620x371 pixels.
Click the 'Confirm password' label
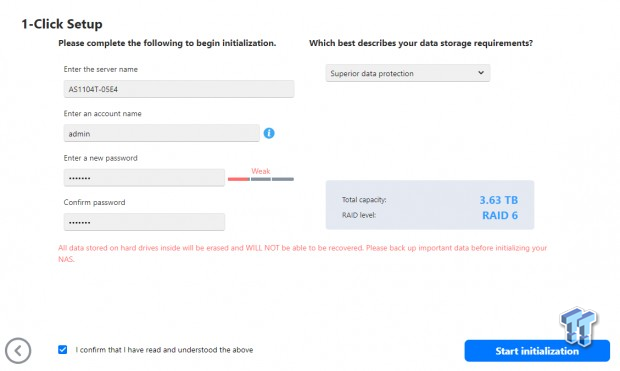94,202
